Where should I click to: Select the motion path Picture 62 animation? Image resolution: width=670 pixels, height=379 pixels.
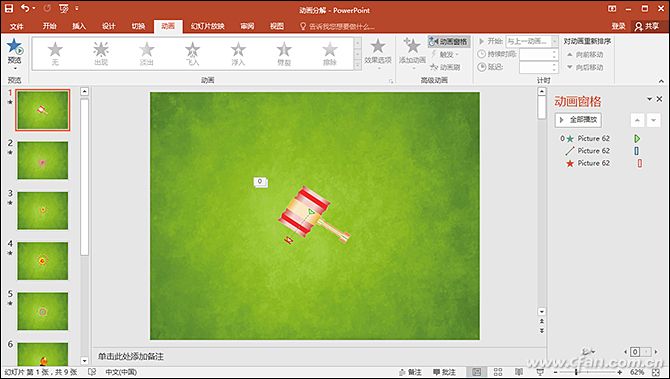(600, 151)
